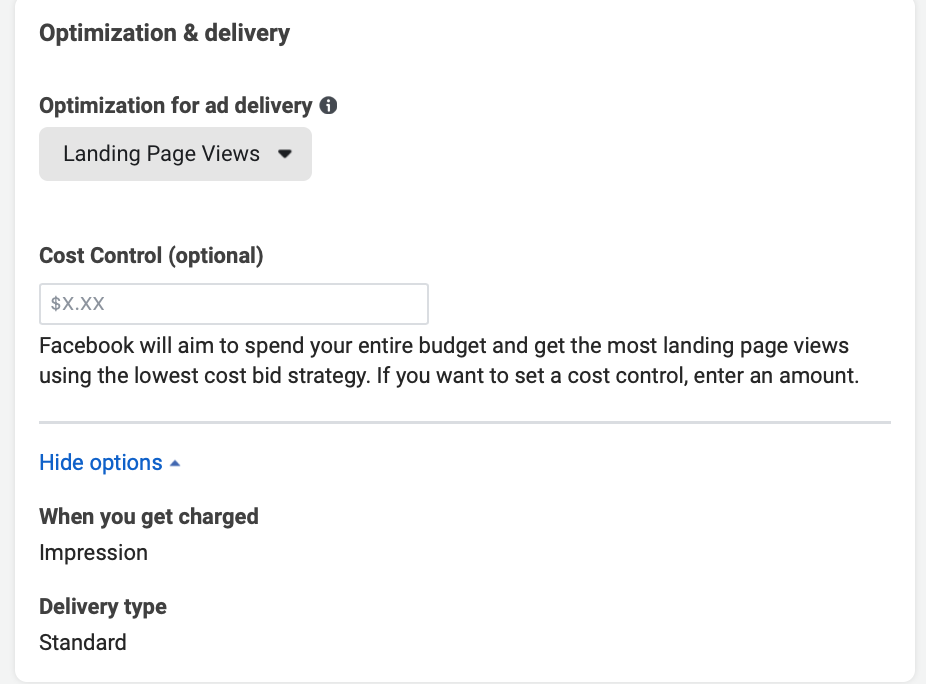Click the horizontal divider above Hide options
Viewport: 926px width, 684px height.
pyautogui.click(x=464, y=423)
